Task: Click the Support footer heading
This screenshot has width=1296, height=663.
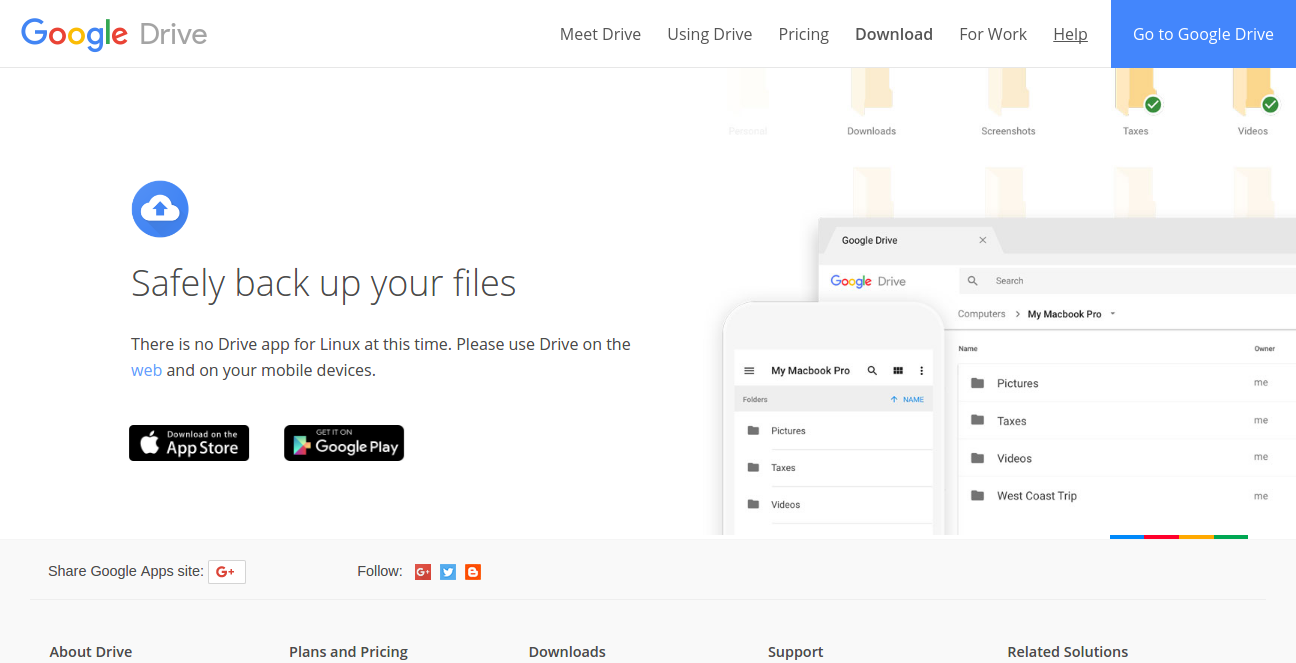Action: (795, 652)
